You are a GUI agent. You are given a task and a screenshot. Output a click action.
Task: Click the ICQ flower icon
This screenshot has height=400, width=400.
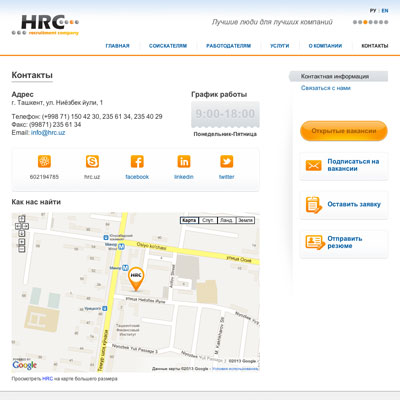point(44,161)
